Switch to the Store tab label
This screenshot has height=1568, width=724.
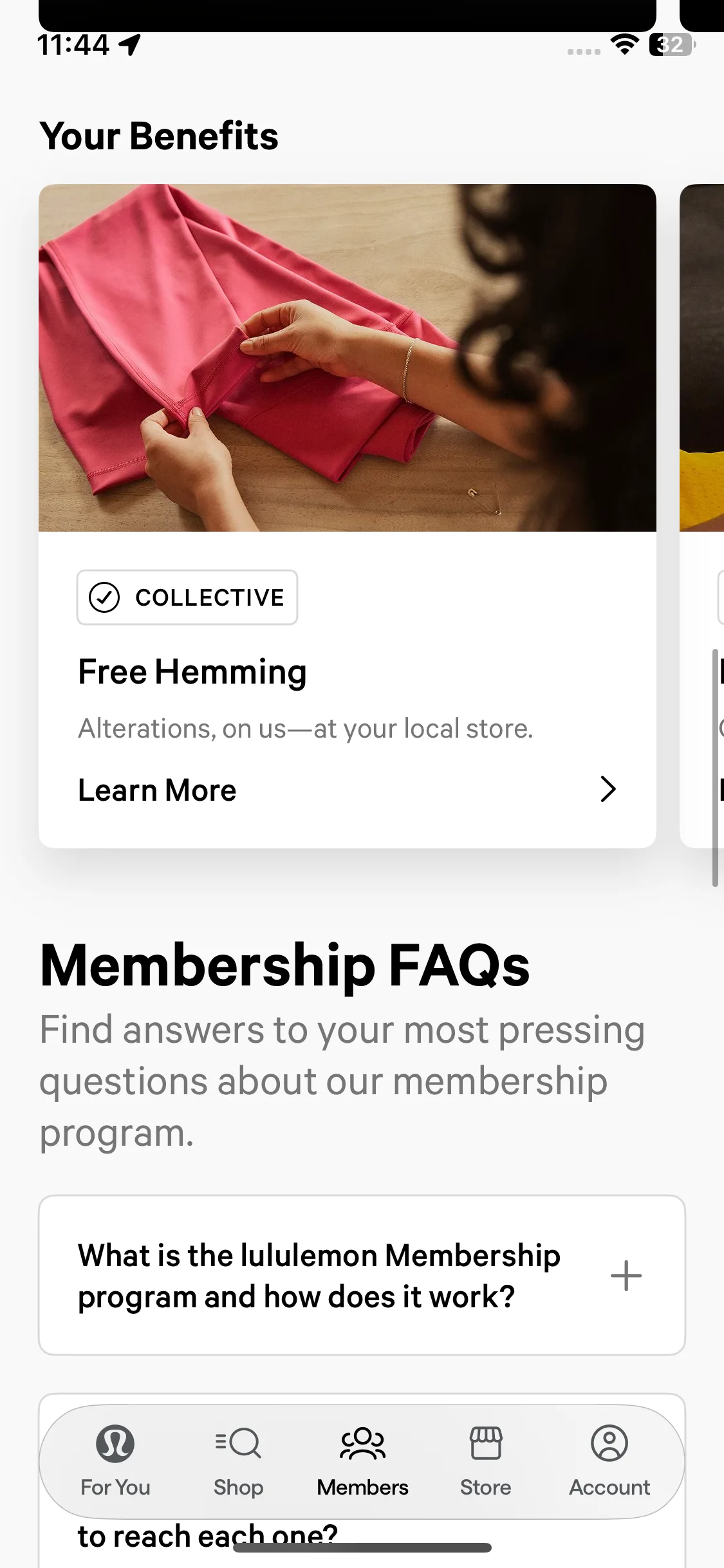point(485,1488)
